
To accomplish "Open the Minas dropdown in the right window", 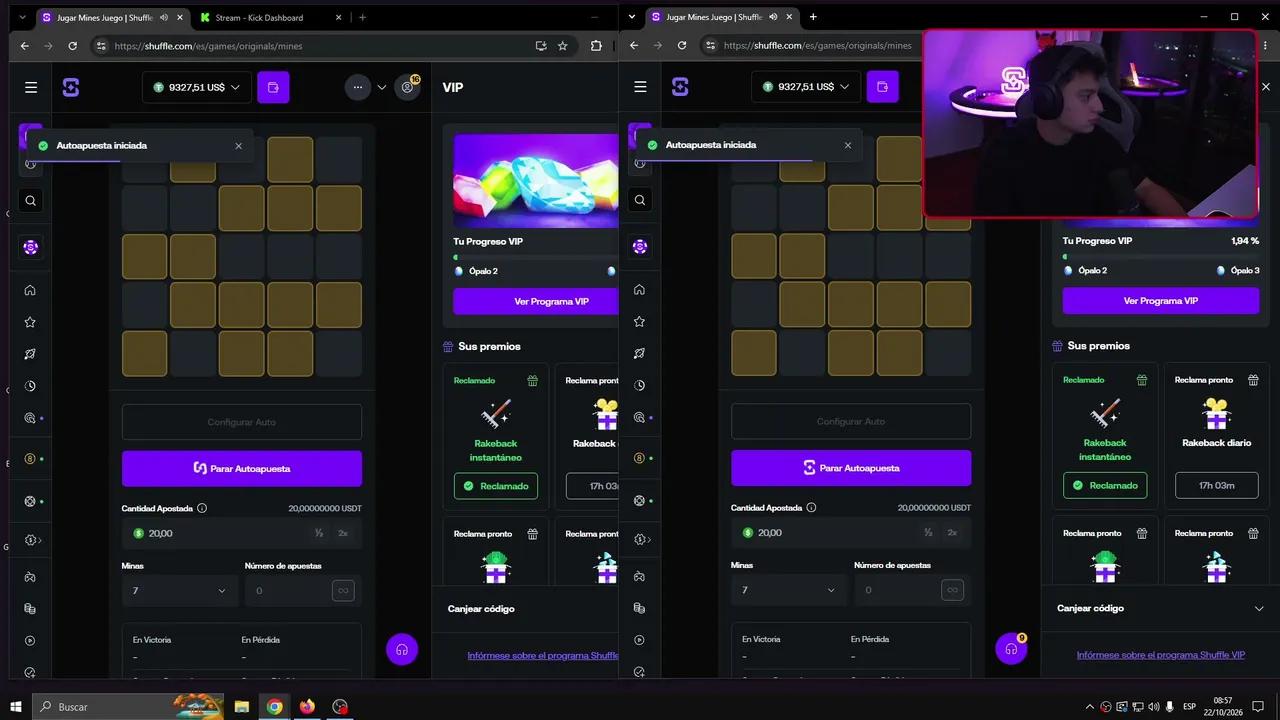I will pyautogui.click(x=789, y=590).
